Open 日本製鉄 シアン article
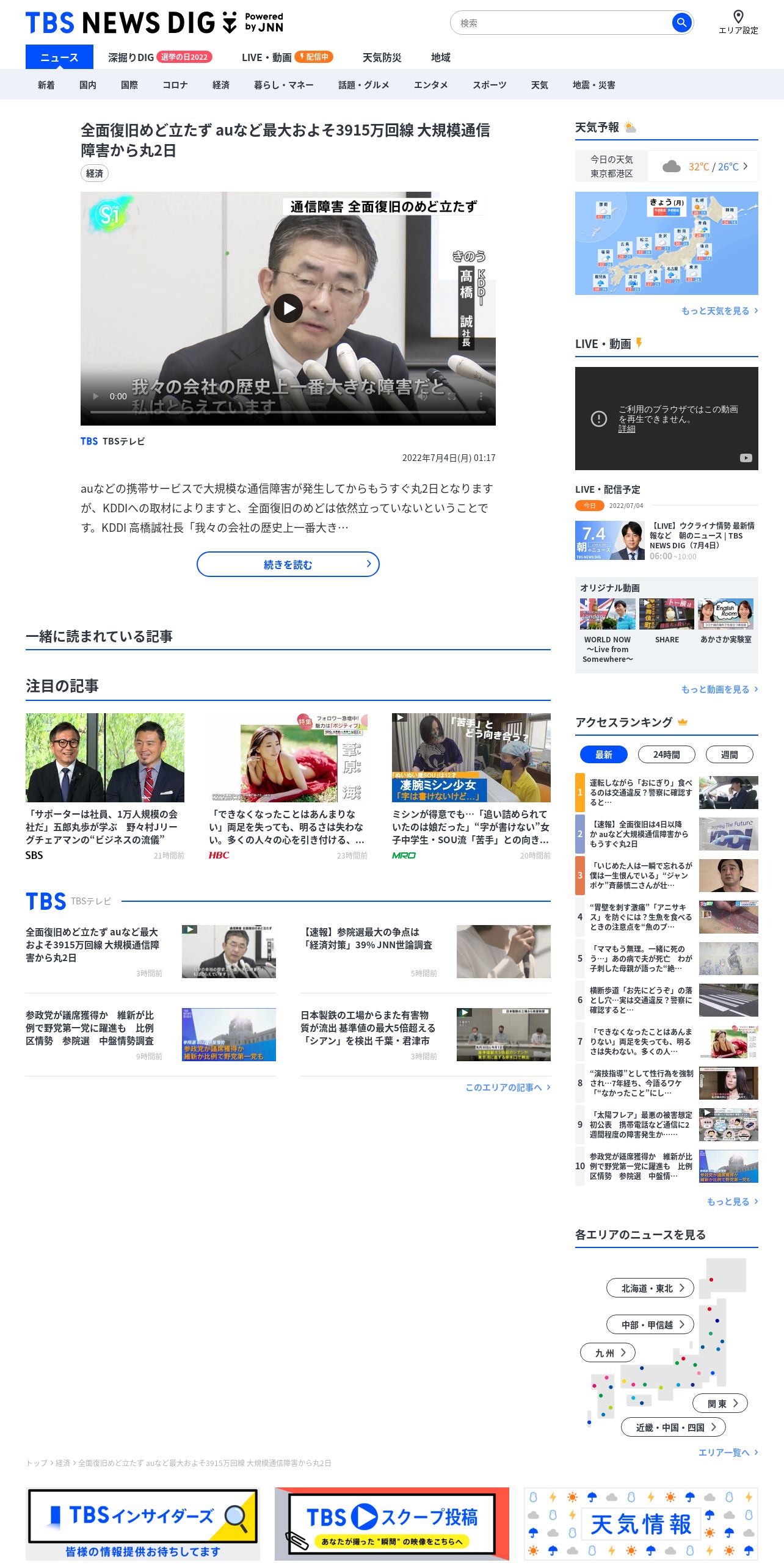 coord(426,1034)
